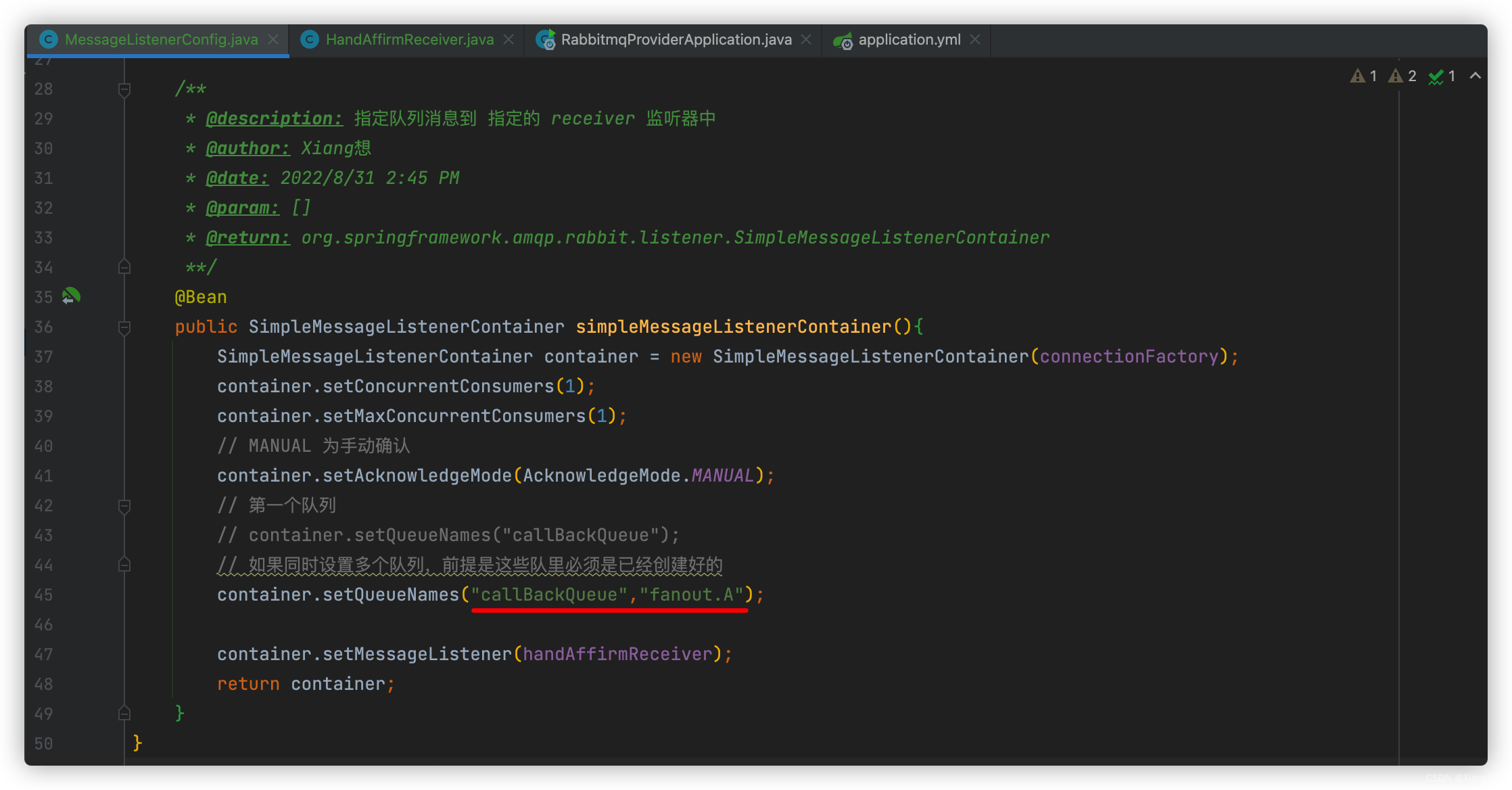Close the MessageListenerConfig.java tab
Image resolution: width=1512 pixels, height=790 pixels.
click(x=273, y=40)
